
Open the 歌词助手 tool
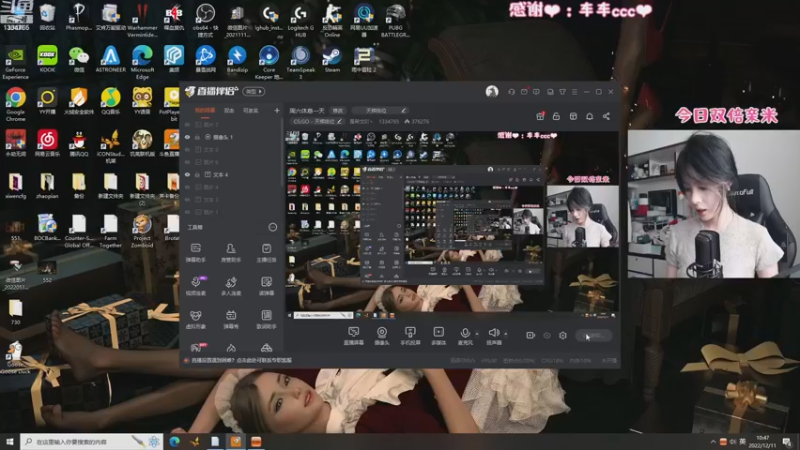coord(266,319)
